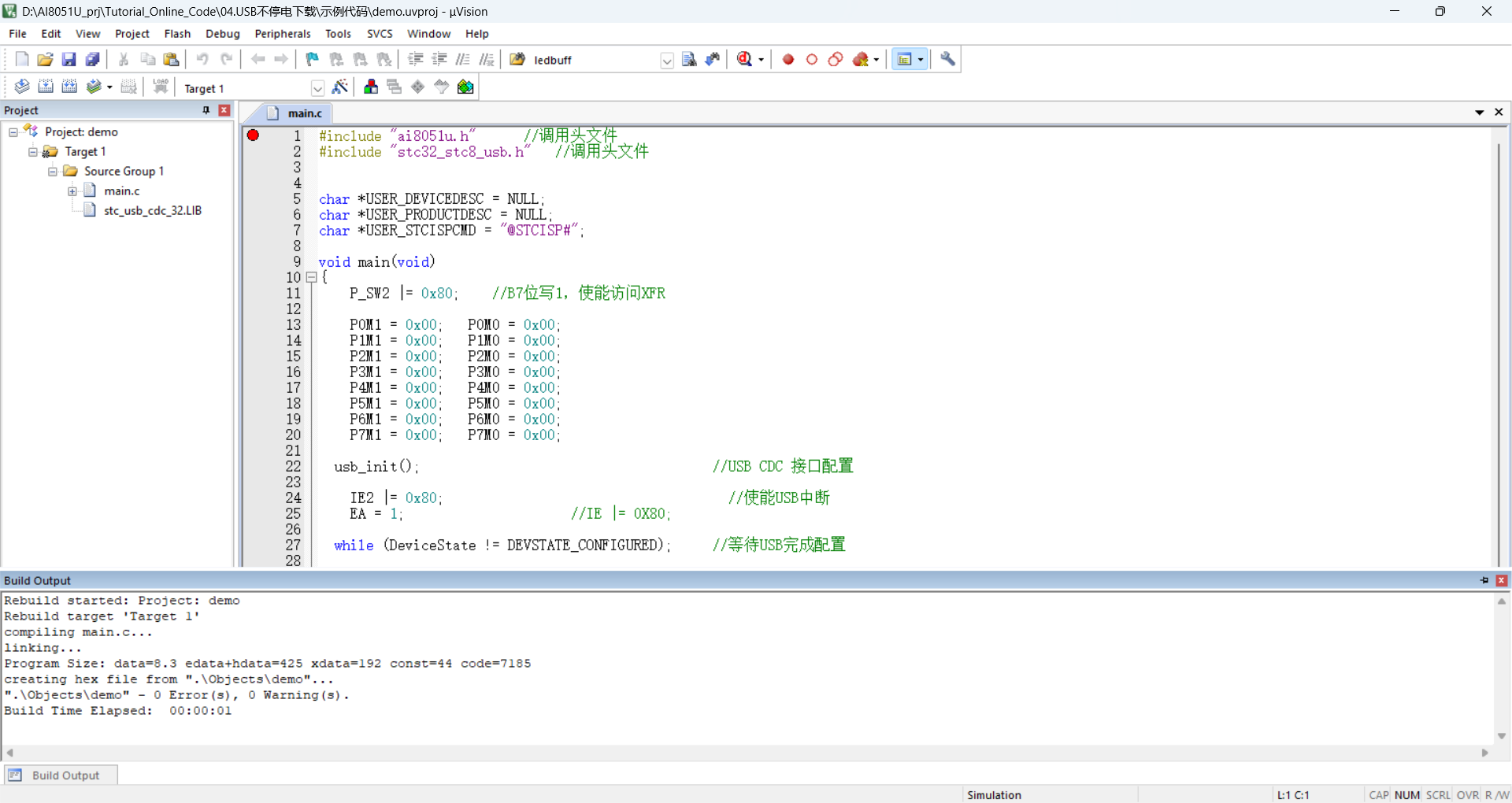Screen dimensions: 1512x803
Task: Open the Target 1 selection dropdown
Action: pos(317,88)
